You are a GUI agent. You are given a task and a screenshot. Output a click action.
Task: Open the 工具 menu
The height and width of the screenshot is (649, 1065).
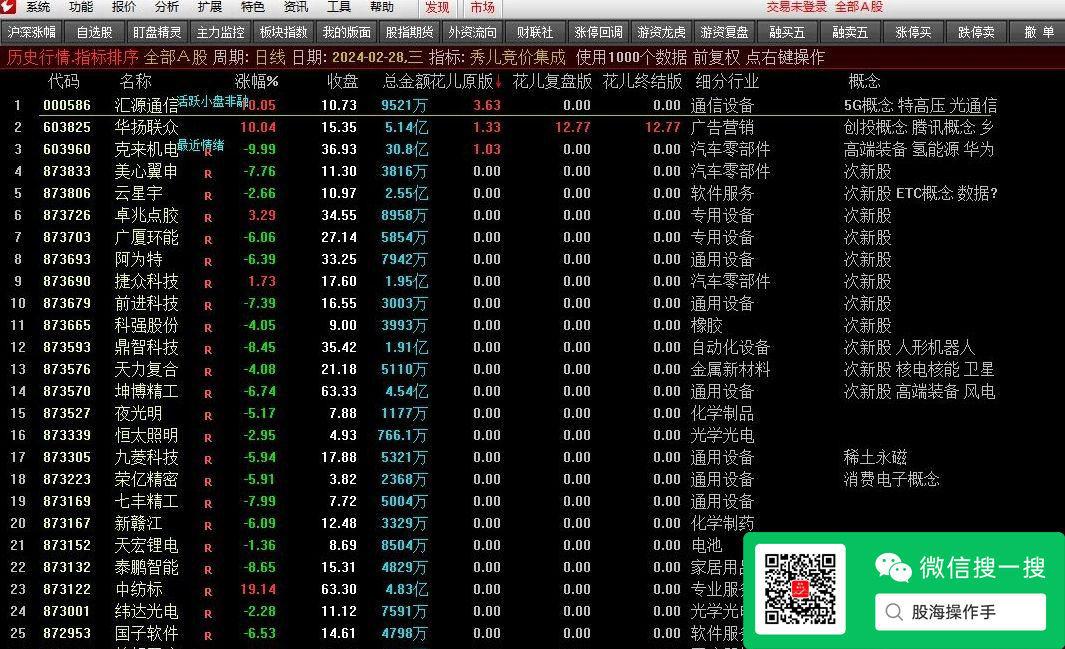[x=338, y=7]
